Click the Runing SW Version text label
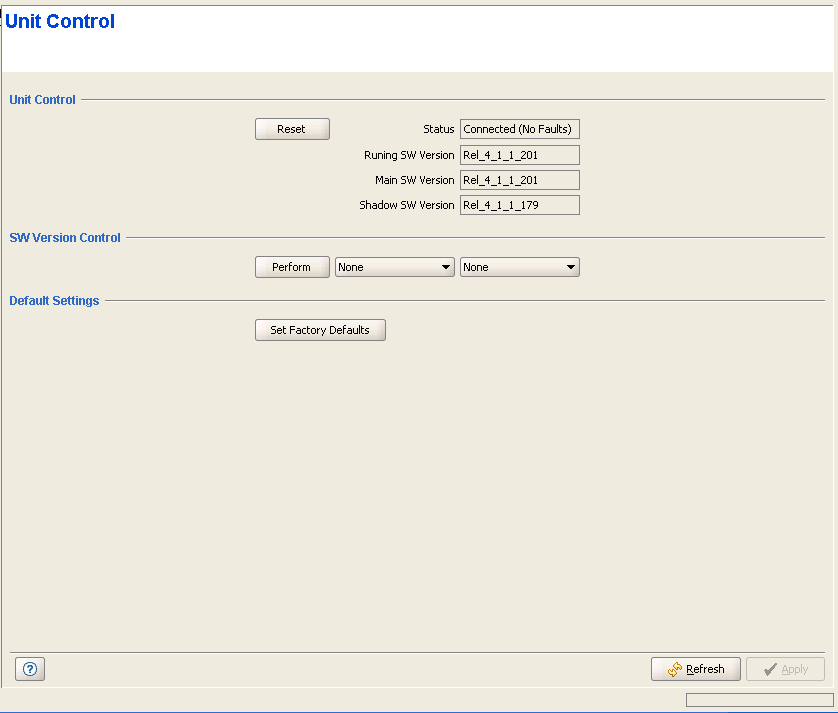Image resolution: width=838 pixels, height=713 pixels. coord(409,155)
